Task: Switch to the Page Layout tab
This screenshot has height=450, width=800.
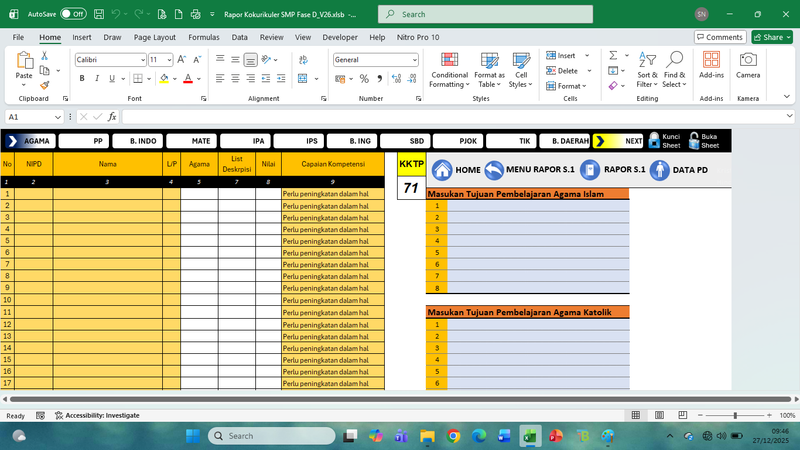Action: (x=154, y=37)
